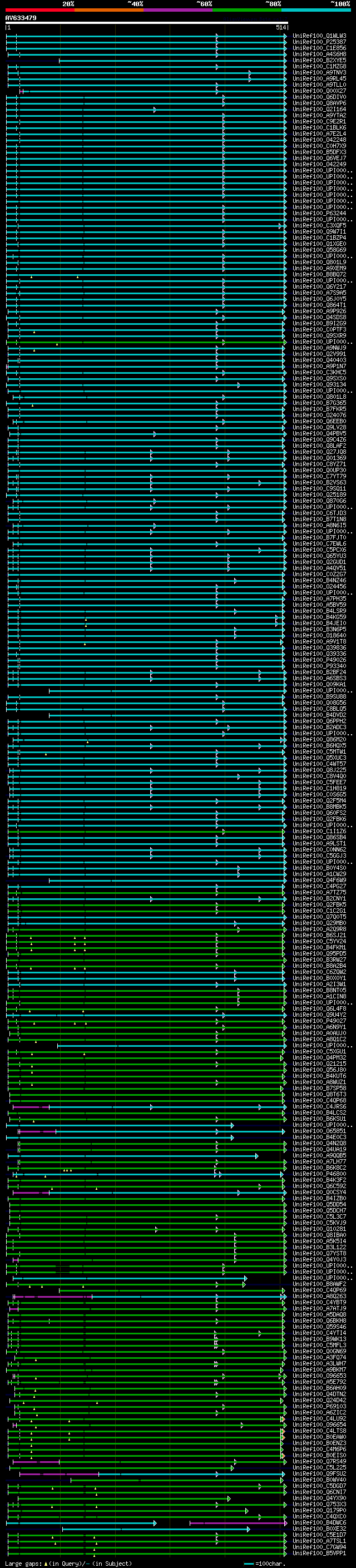Select label UniRef100_B9SU88
This screenshot has height=1568, width=356.
319,696
